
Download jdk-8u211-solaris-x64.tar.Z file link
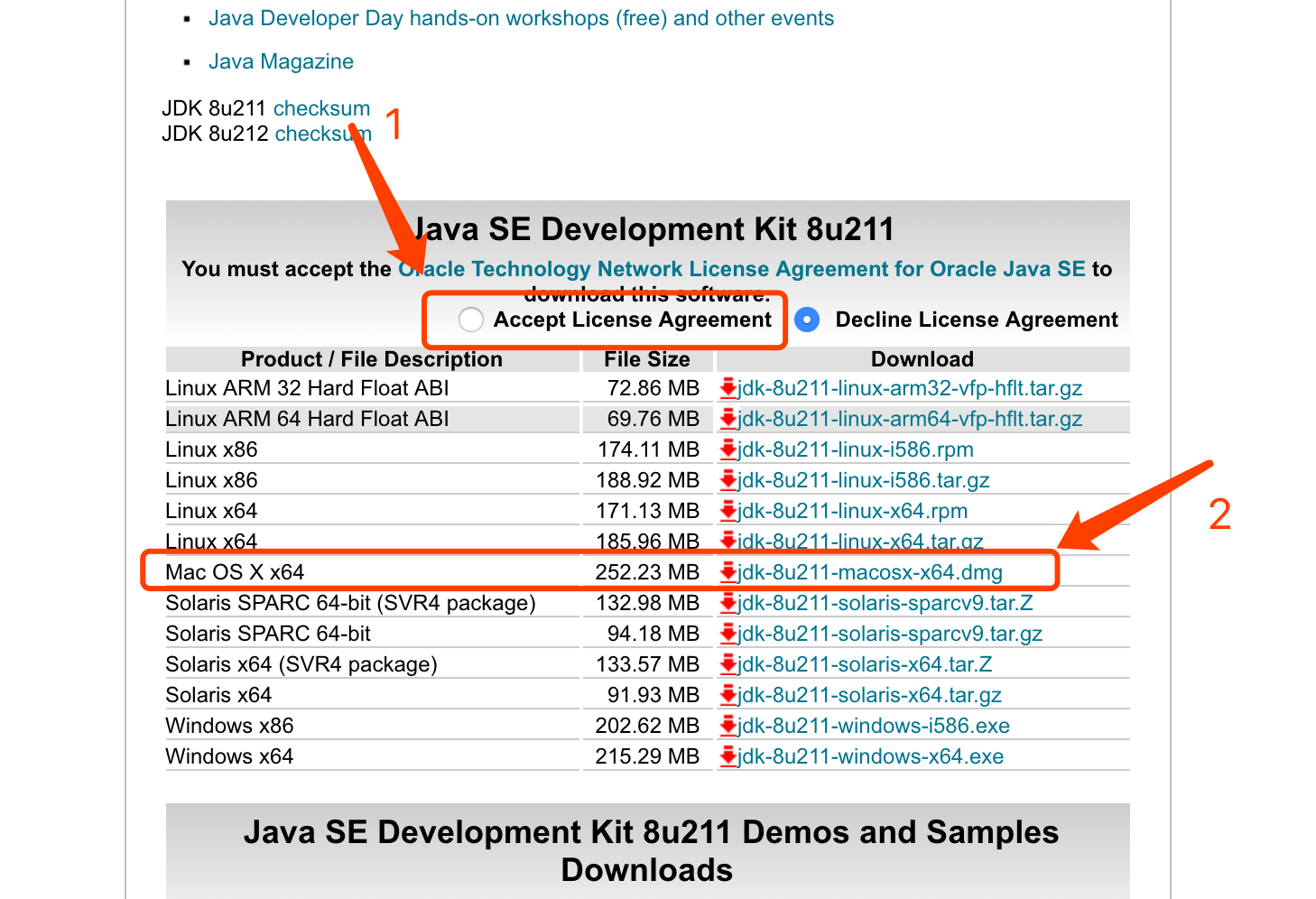coord(865,664)
